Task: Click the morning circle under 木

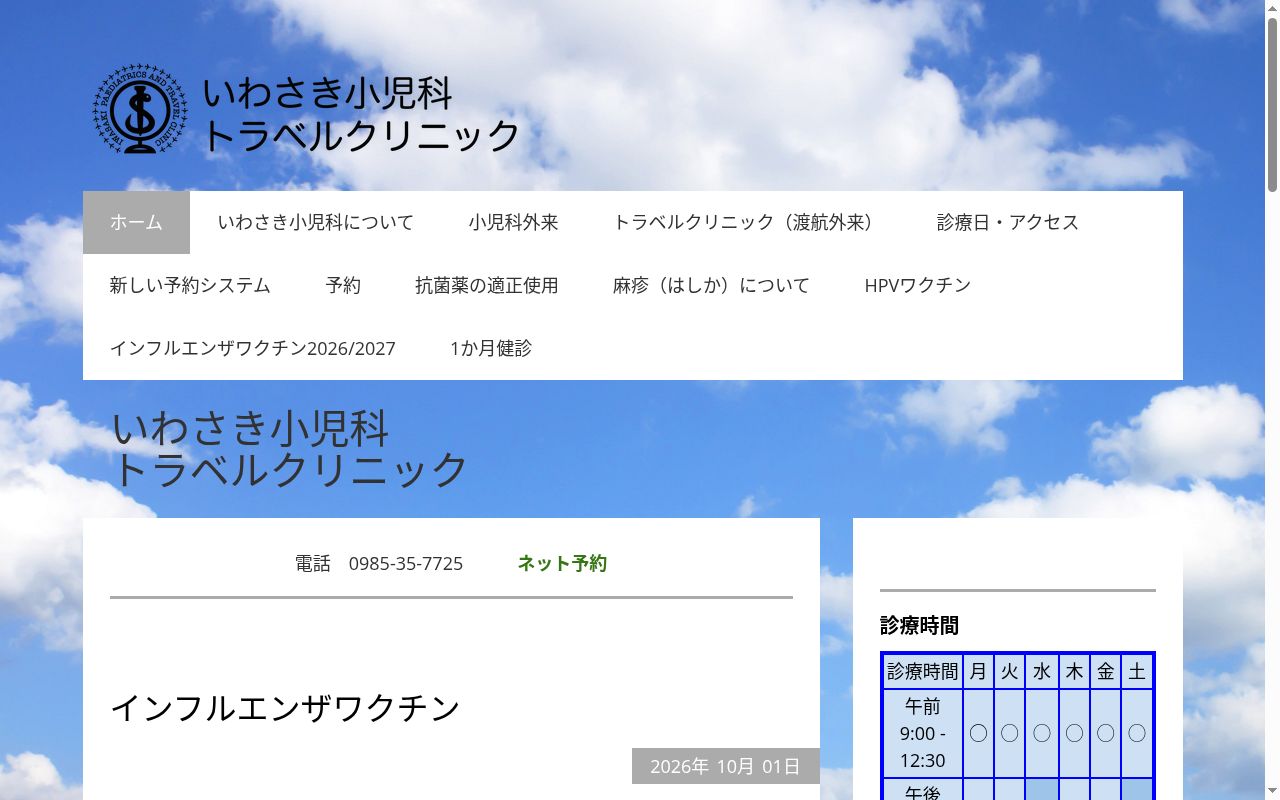Action: (x=1074, y=733)
